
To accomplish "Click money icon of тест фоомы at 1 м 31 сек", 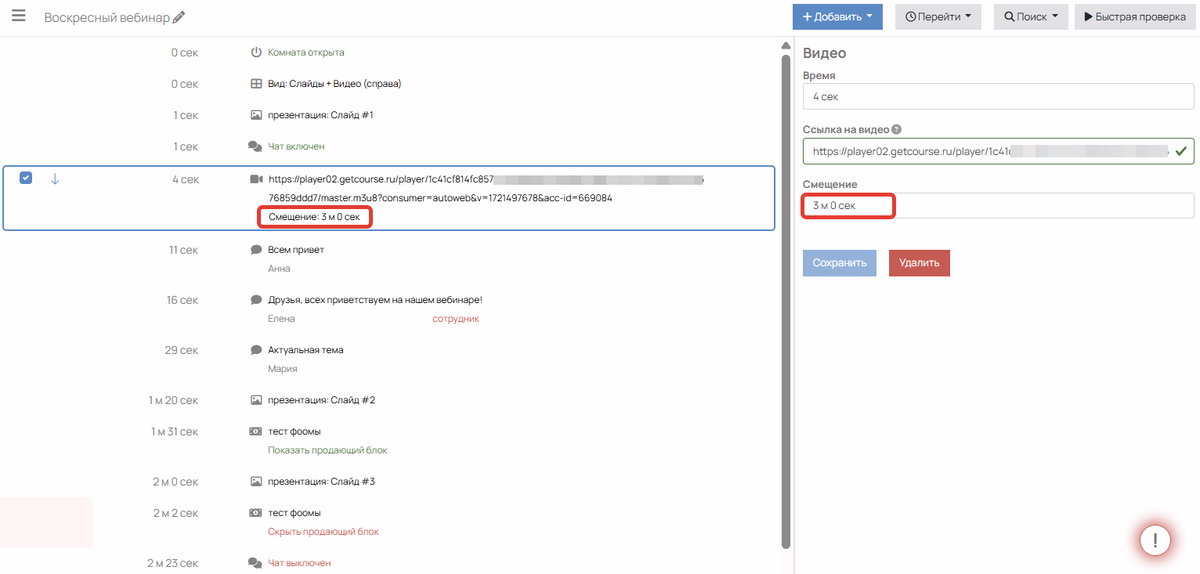I will click(256, 432).
